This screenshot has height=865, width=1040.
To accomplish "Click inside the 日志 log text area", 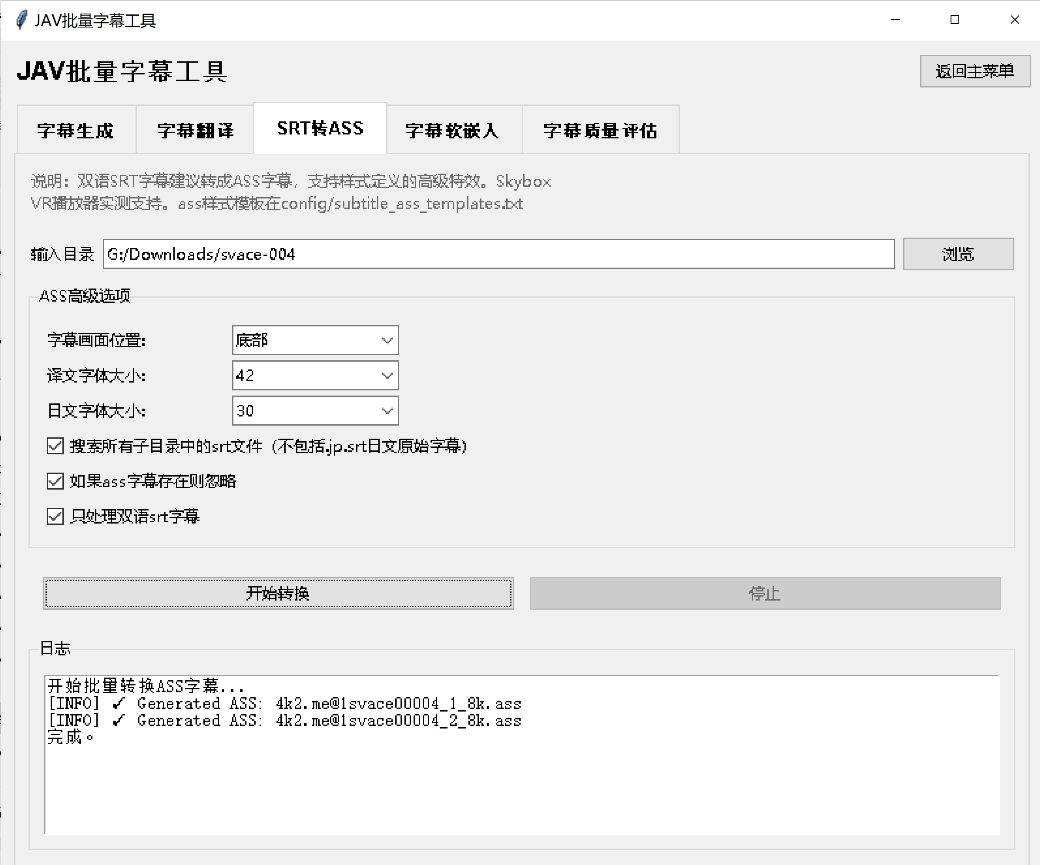I will tap(522, 755).
